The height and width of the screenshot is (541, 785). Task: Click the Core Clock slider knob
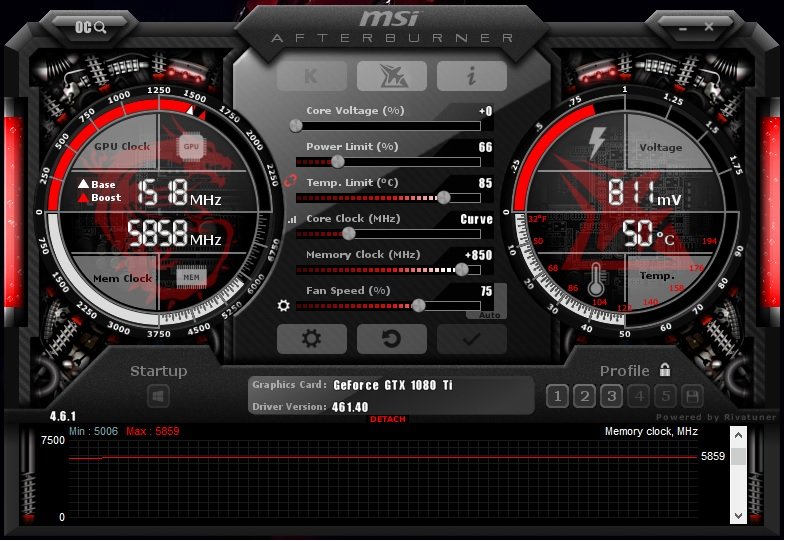click(348, 234)
